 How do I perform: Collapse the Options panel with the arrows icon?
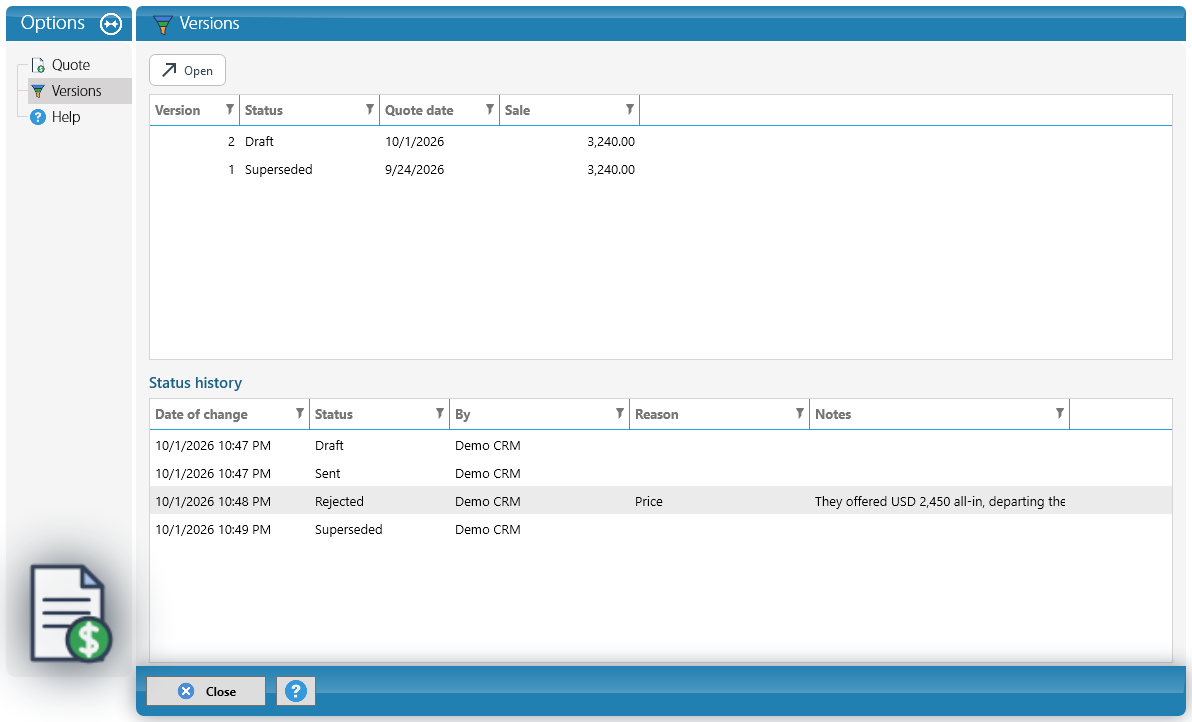click(111, 24)
